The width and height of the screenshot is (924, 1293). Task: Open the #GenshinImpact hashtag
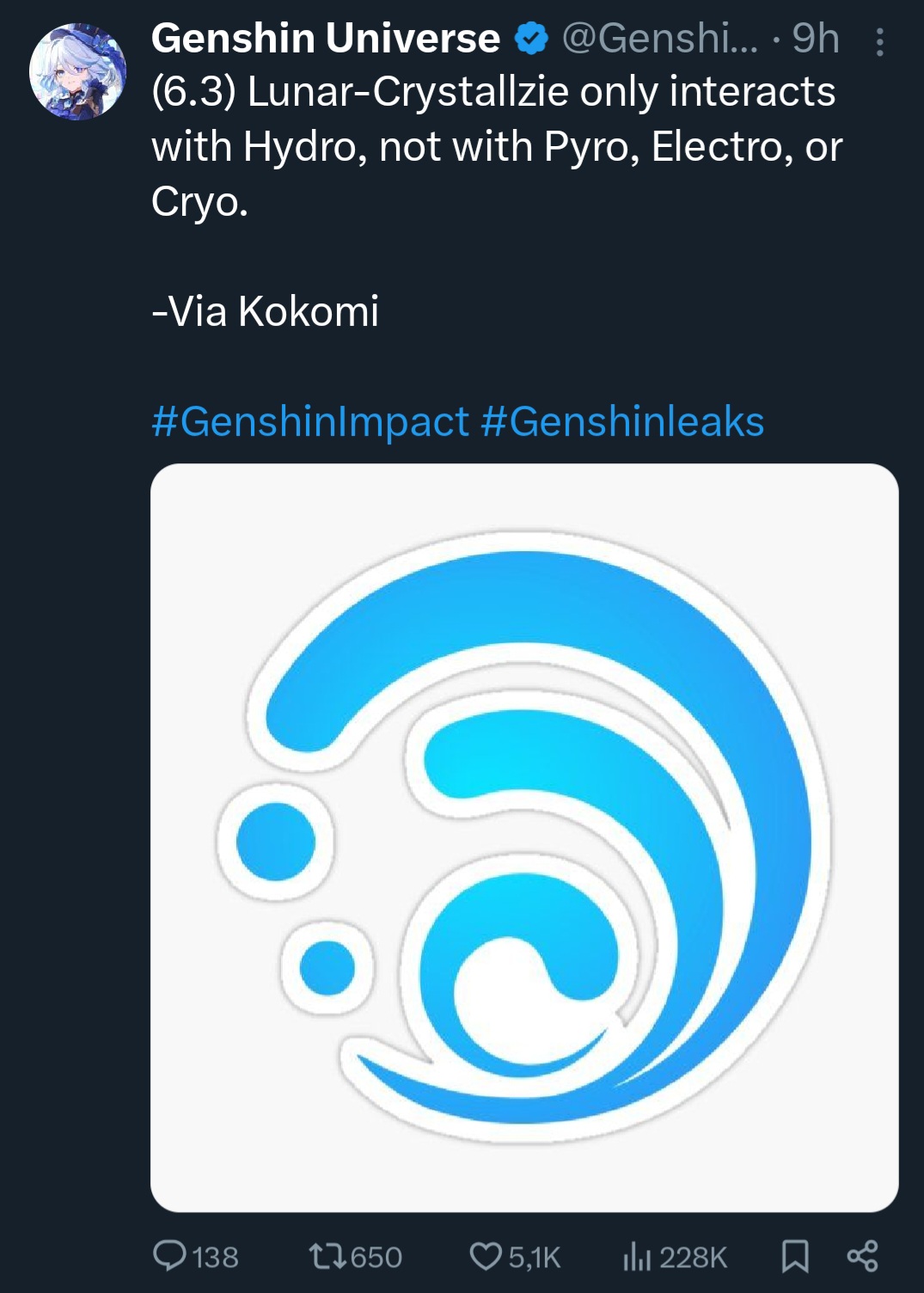click(310, 421)
